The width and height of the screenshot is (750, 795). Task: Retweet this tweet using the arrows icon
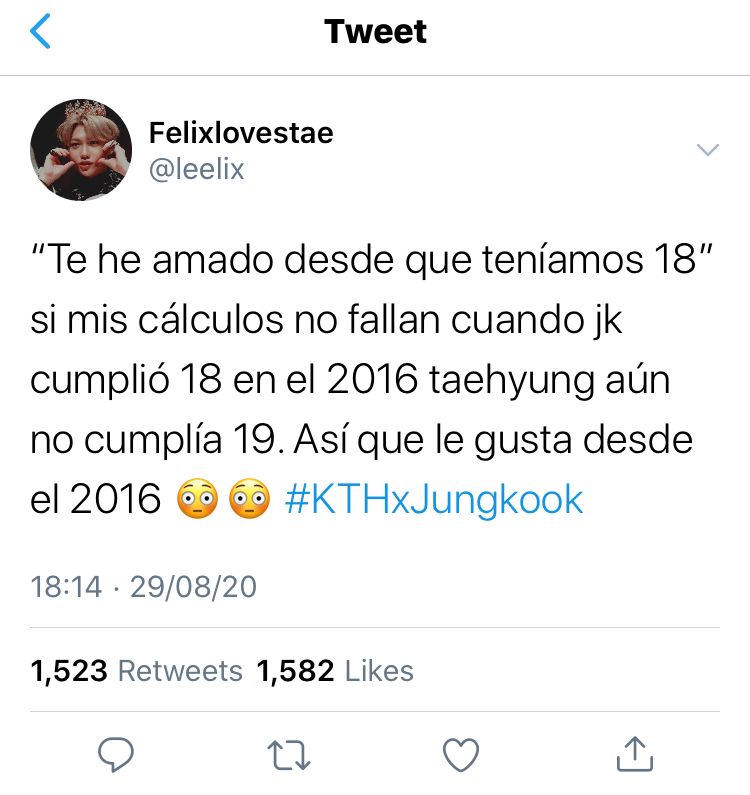point(289,755)
